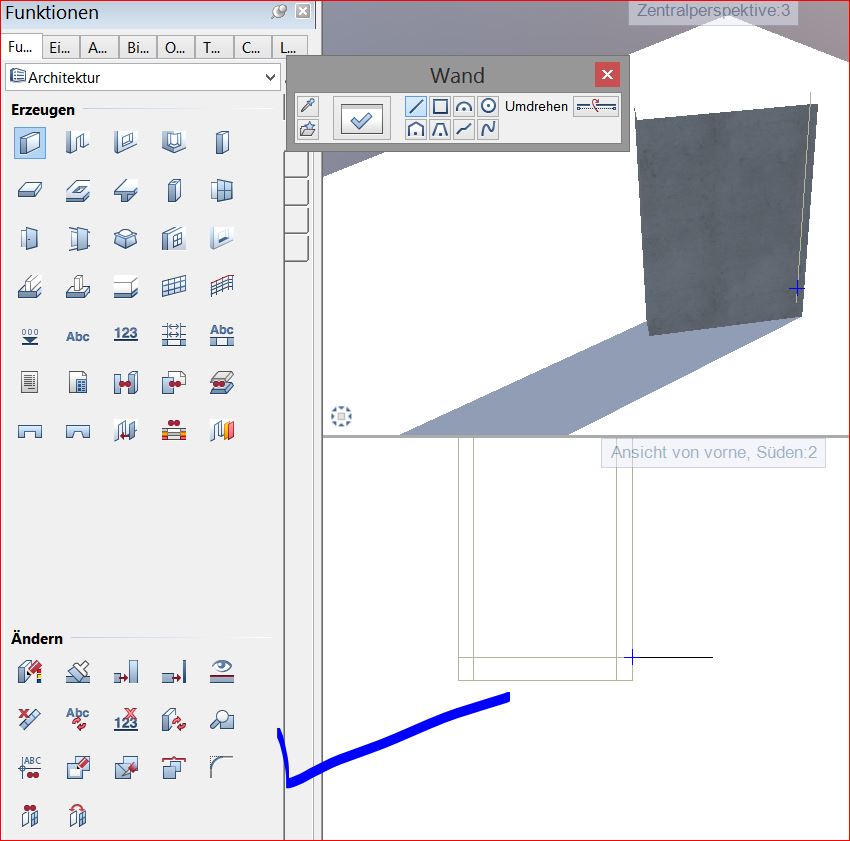850x841 pixels.
Task: Click the 123 dimension label tool in Erzeugen
Action: pyautogui.click(x=126, y=334)
